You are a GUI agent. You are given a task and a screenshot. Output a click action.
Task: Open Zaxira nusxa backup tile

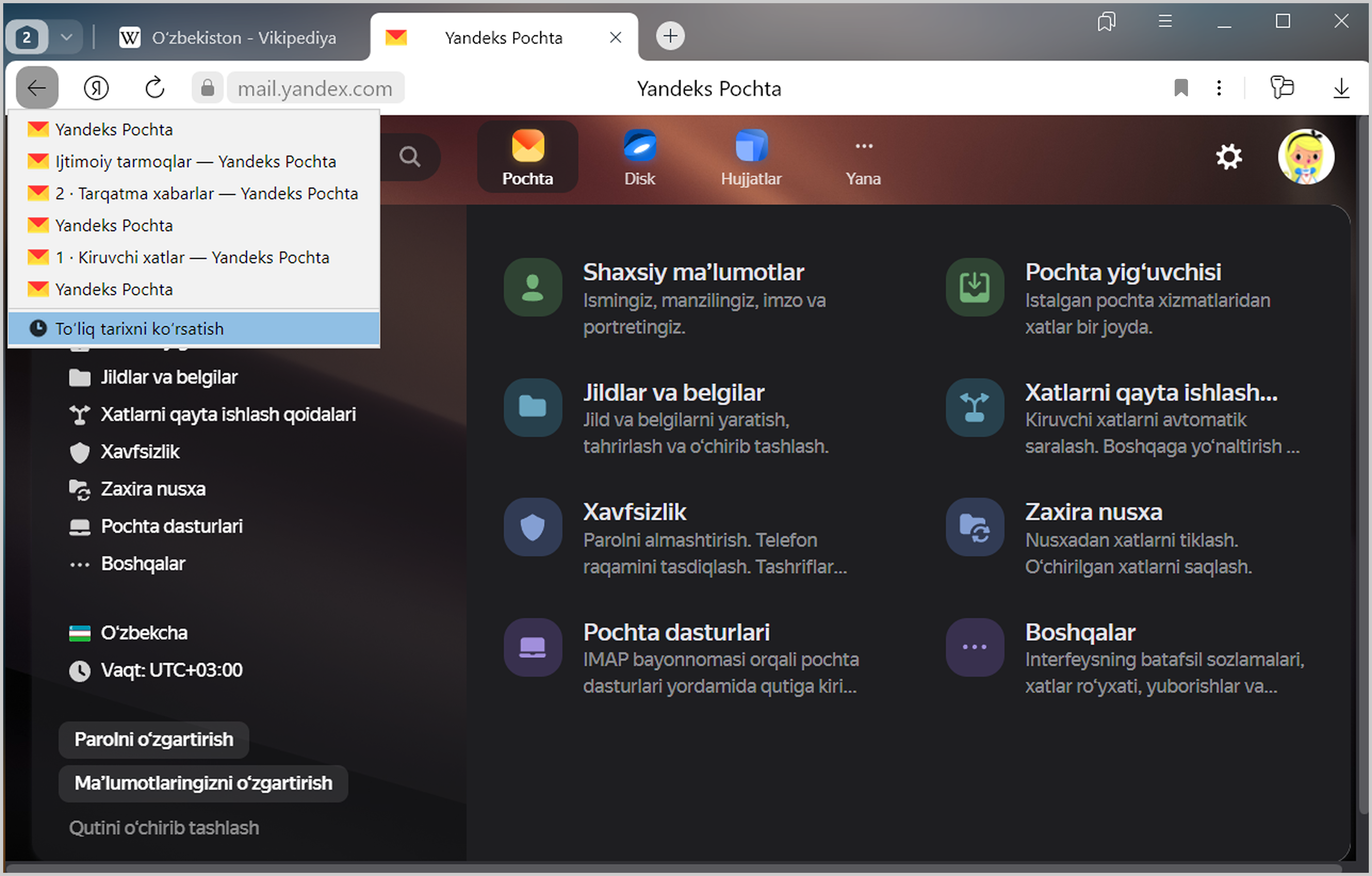click(x=1093, y=512)
